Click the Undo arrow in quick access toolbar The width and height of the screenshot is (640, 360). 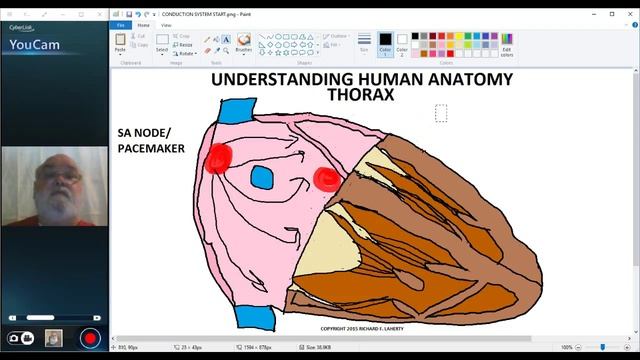tap(138, 14)
